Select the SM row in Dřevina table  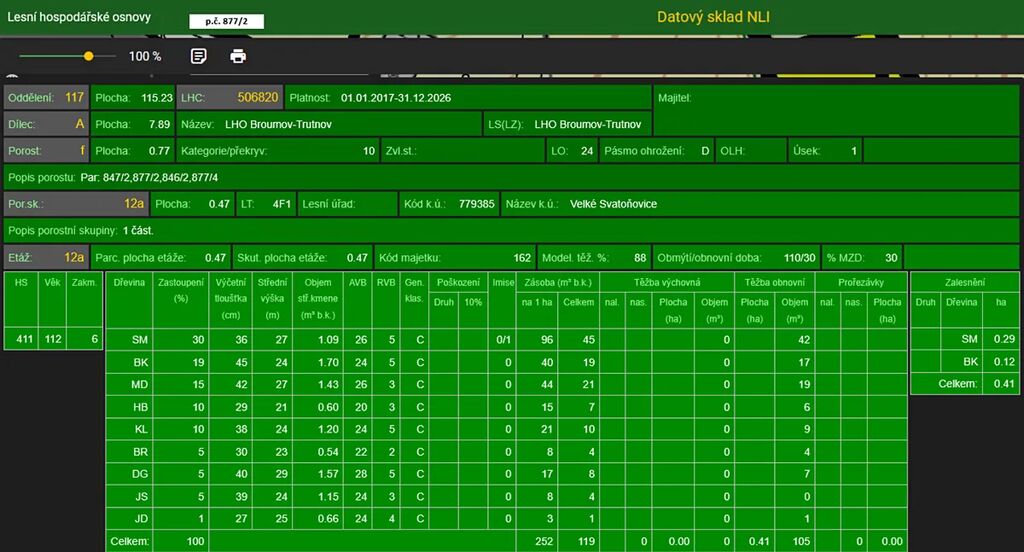click(x=140, y=340)
